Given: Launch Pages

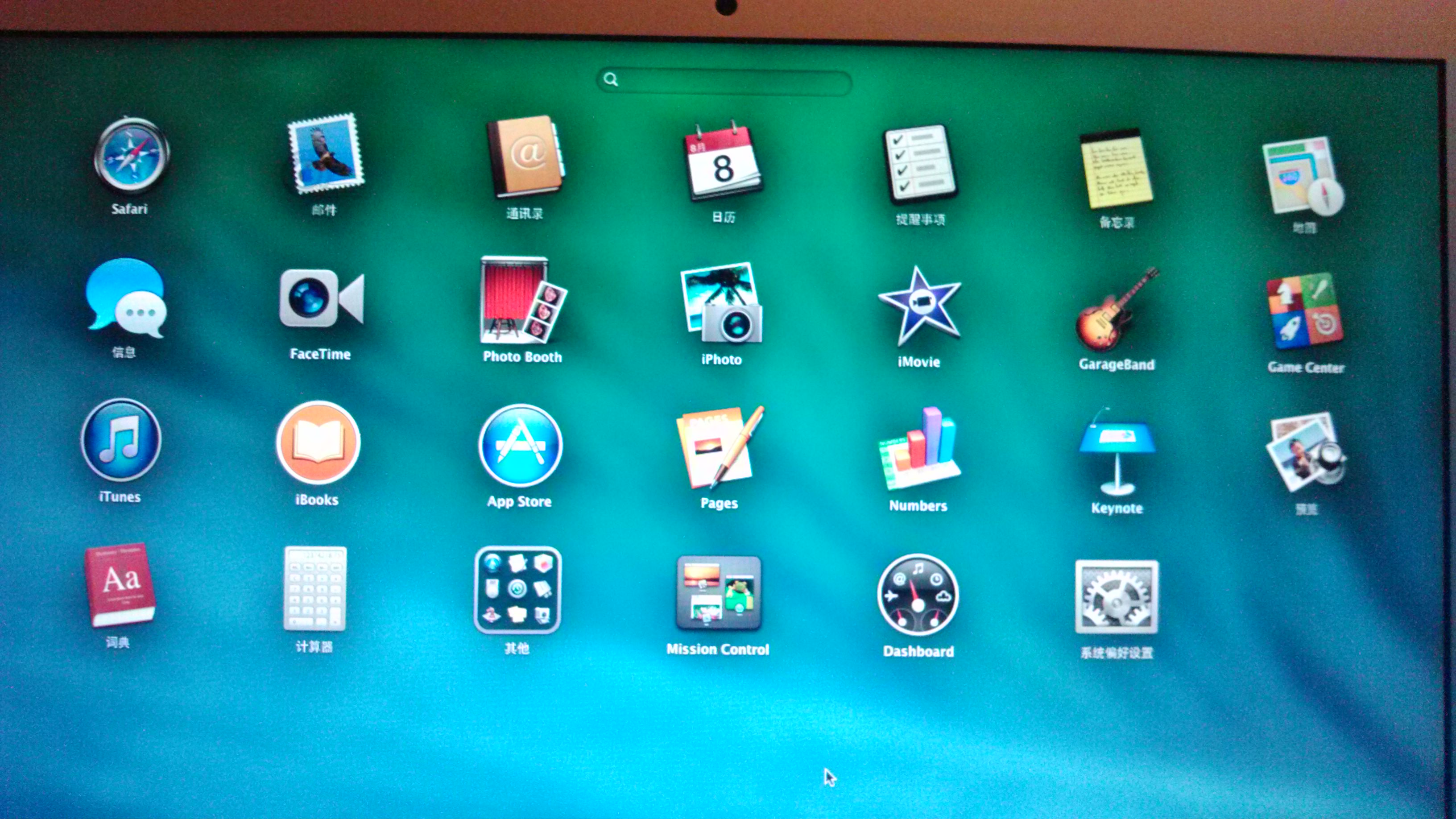Looking at the screenshot, I should click(720, 447).
